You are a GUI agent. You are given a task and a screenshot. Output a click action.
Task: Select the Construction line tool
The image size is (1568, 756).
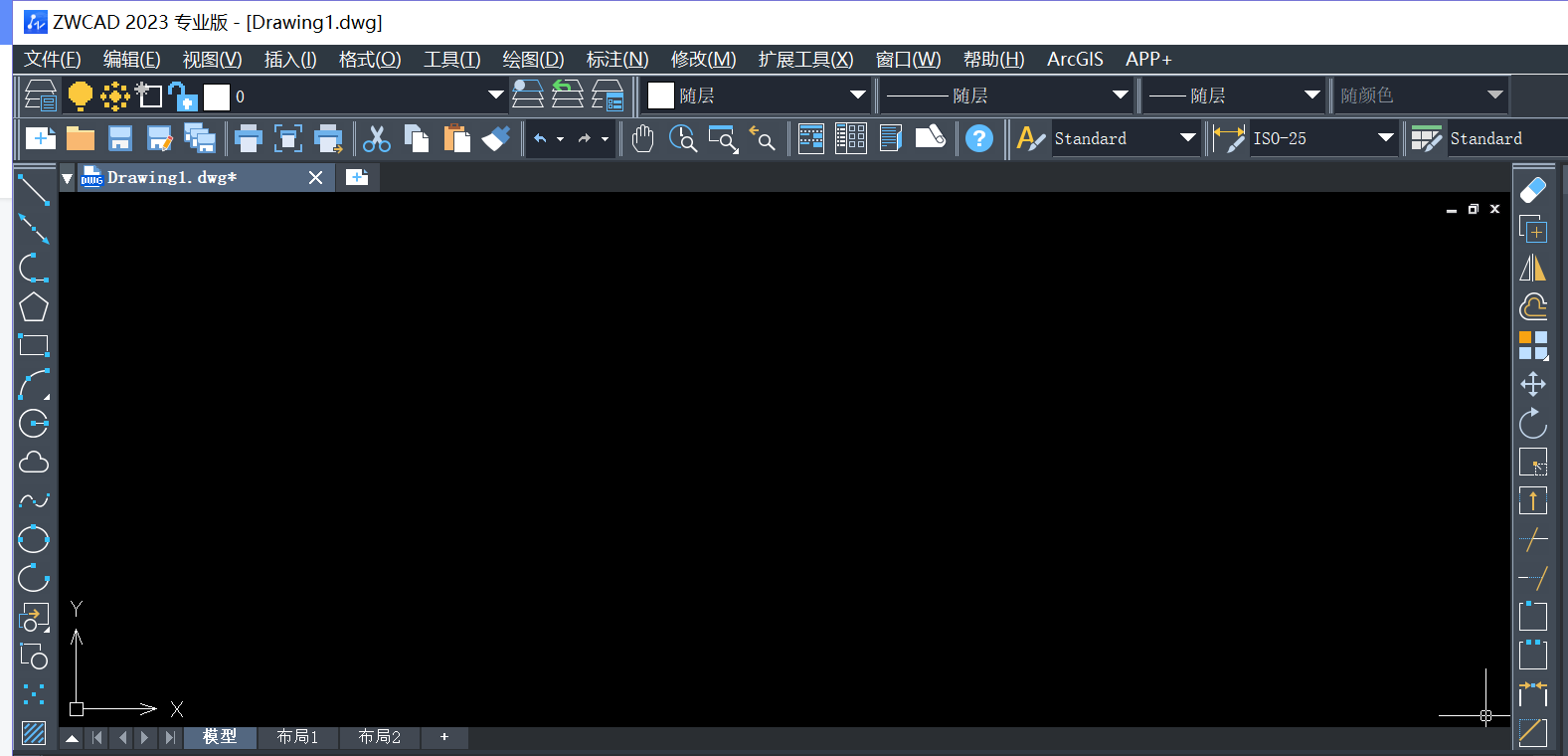click(x=34, y=229)
